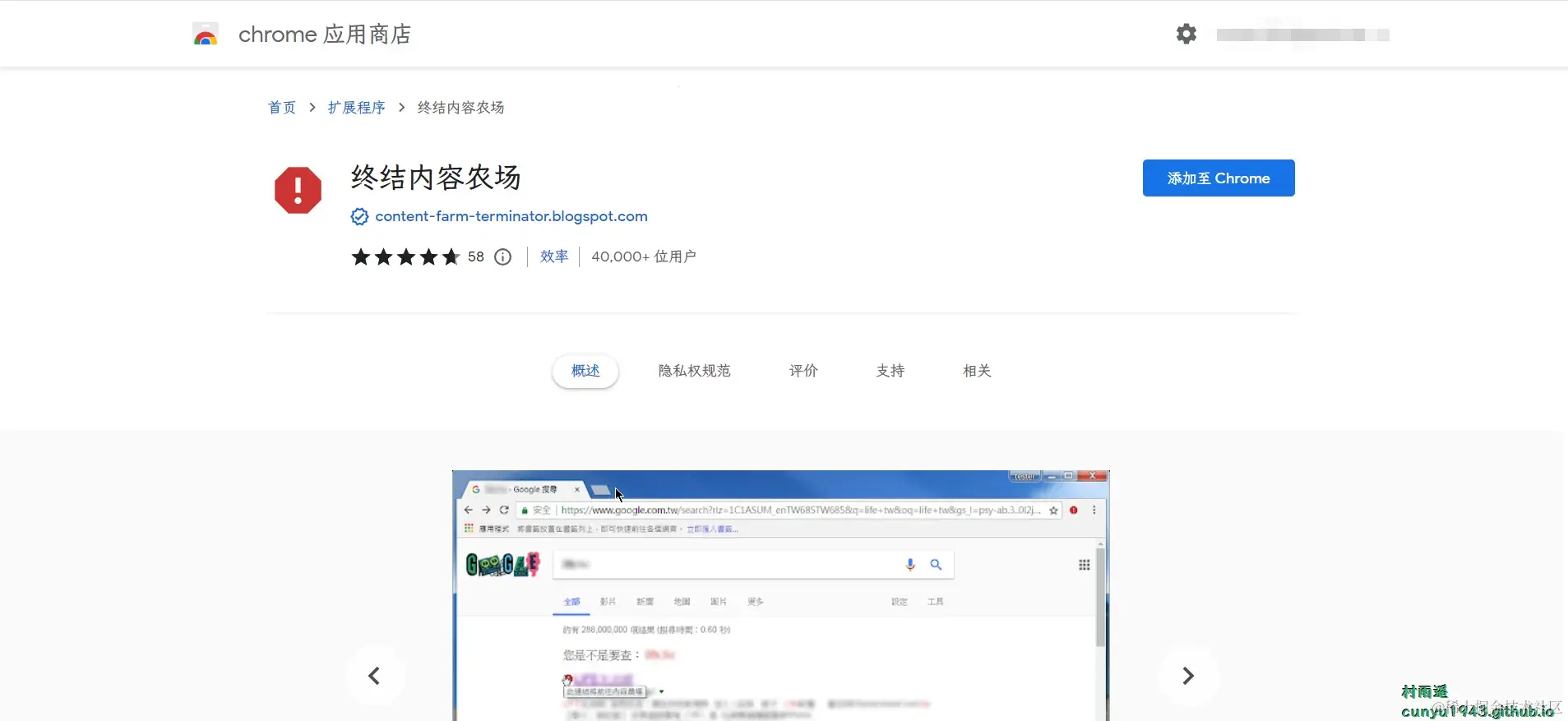Switch to the 相关 tab
The image size is (1568, 721).
click(977, 371)
